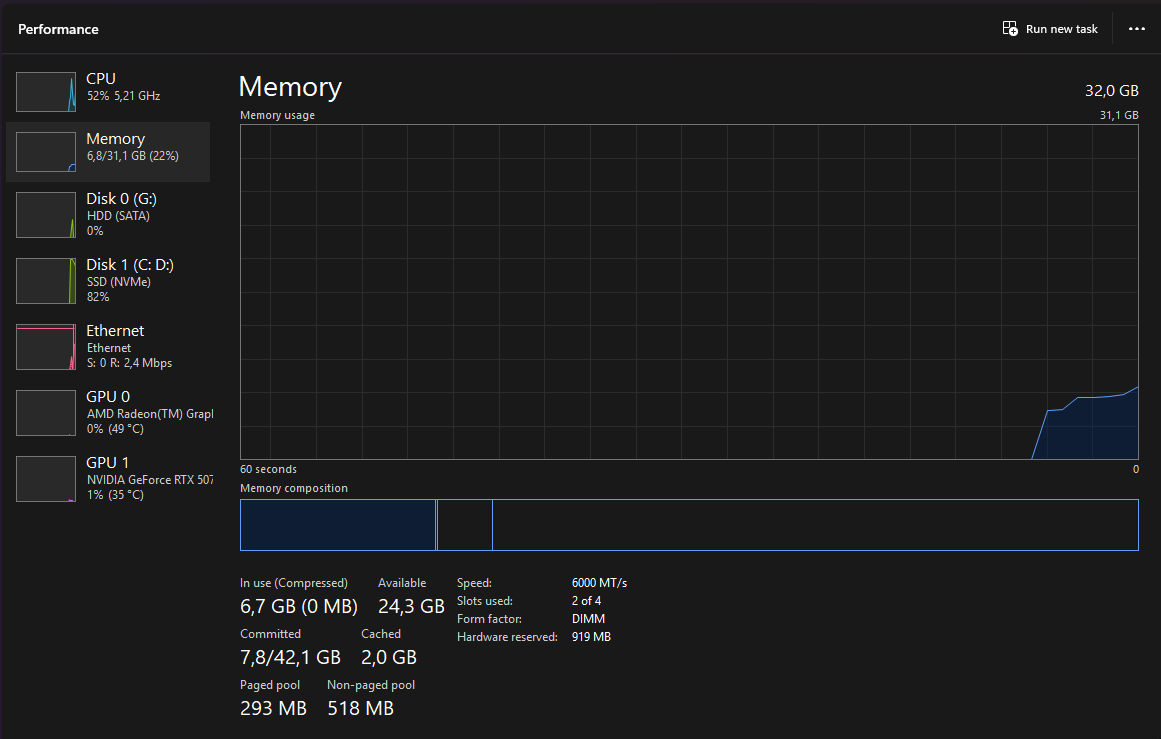Click the Disk 1 mini graph thumbnail
This screenshot has width=1161, height=739.
(x=46, y=281)
